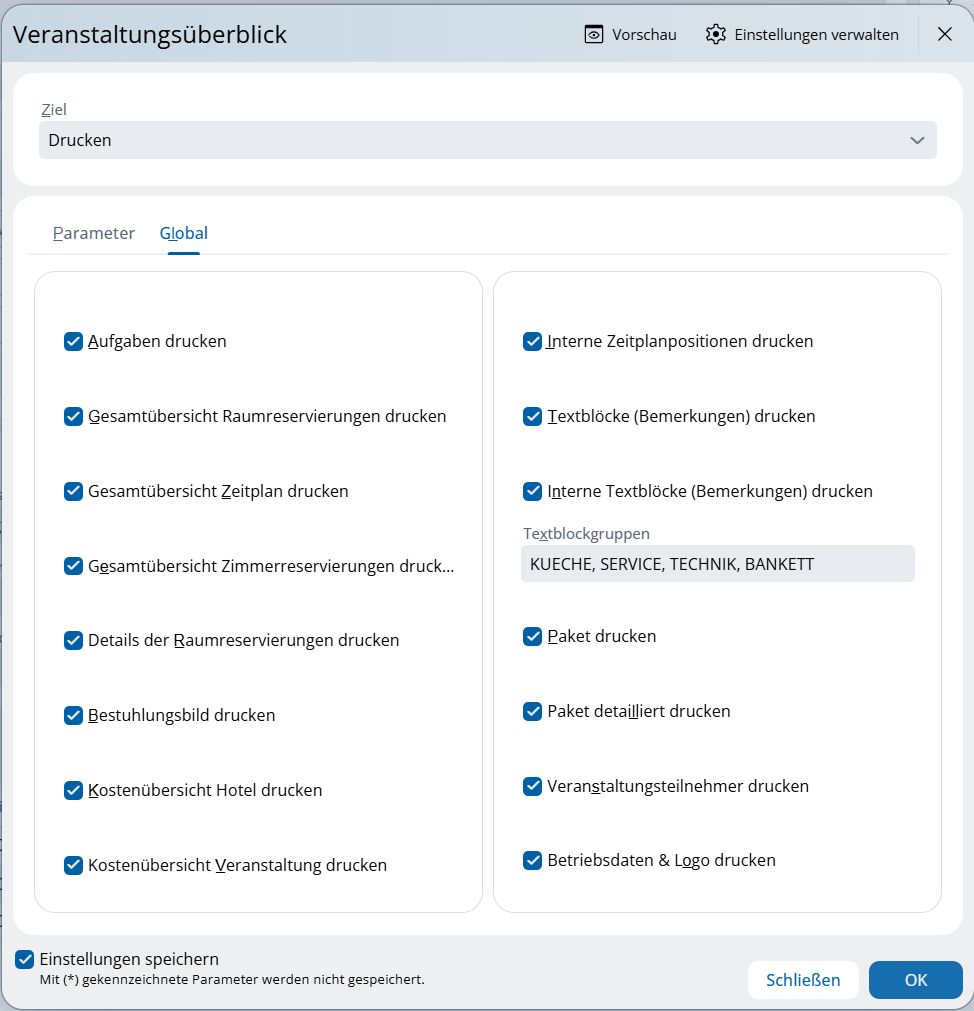The height and width of the screenshot is (1011, 974).
Task: Disable Einstellungen speichern checkbox
Action: (25, 959)
